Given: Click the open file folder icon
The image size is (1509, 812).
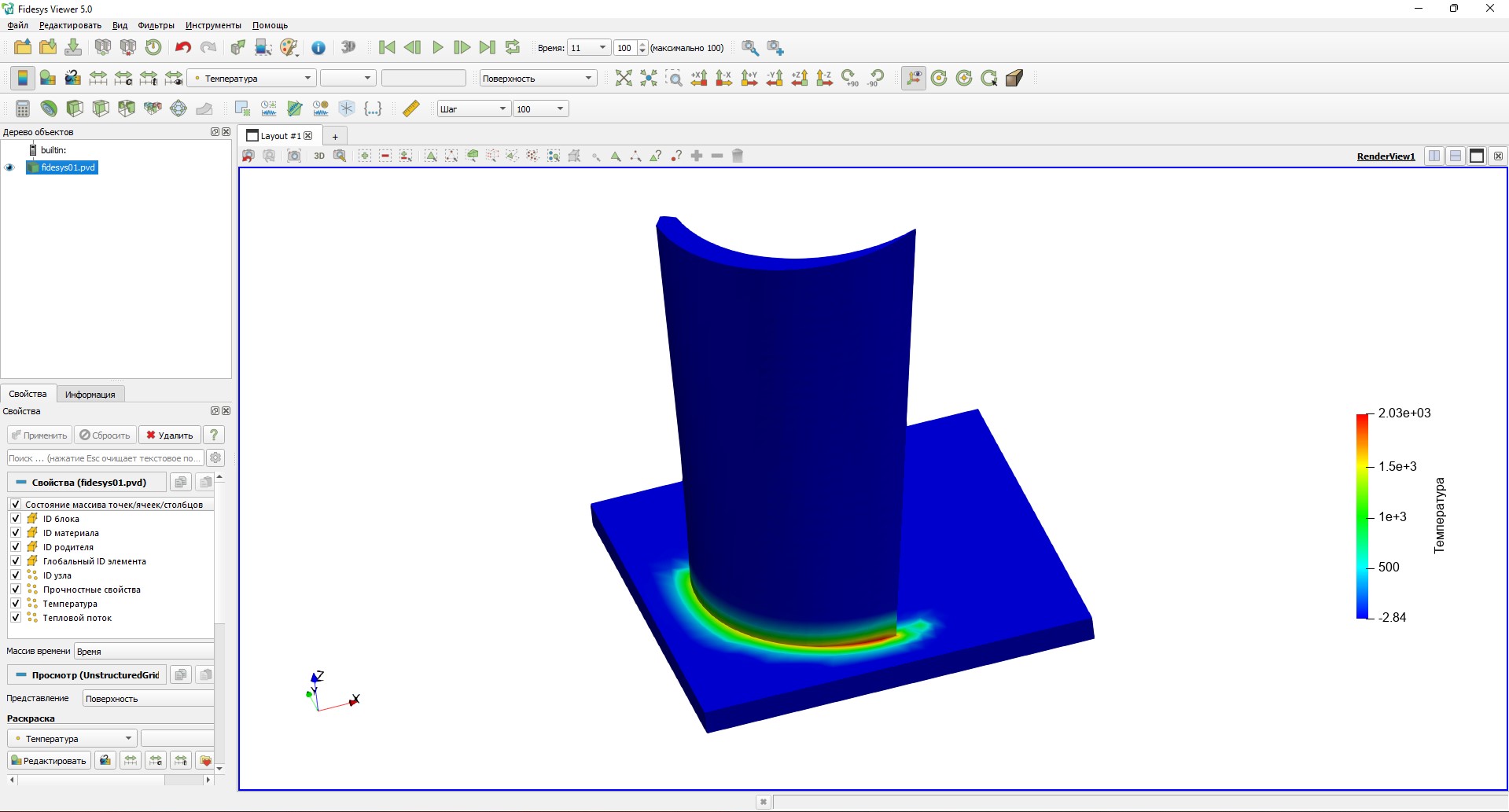Looking at the screenshot, I should pos(23,47).
